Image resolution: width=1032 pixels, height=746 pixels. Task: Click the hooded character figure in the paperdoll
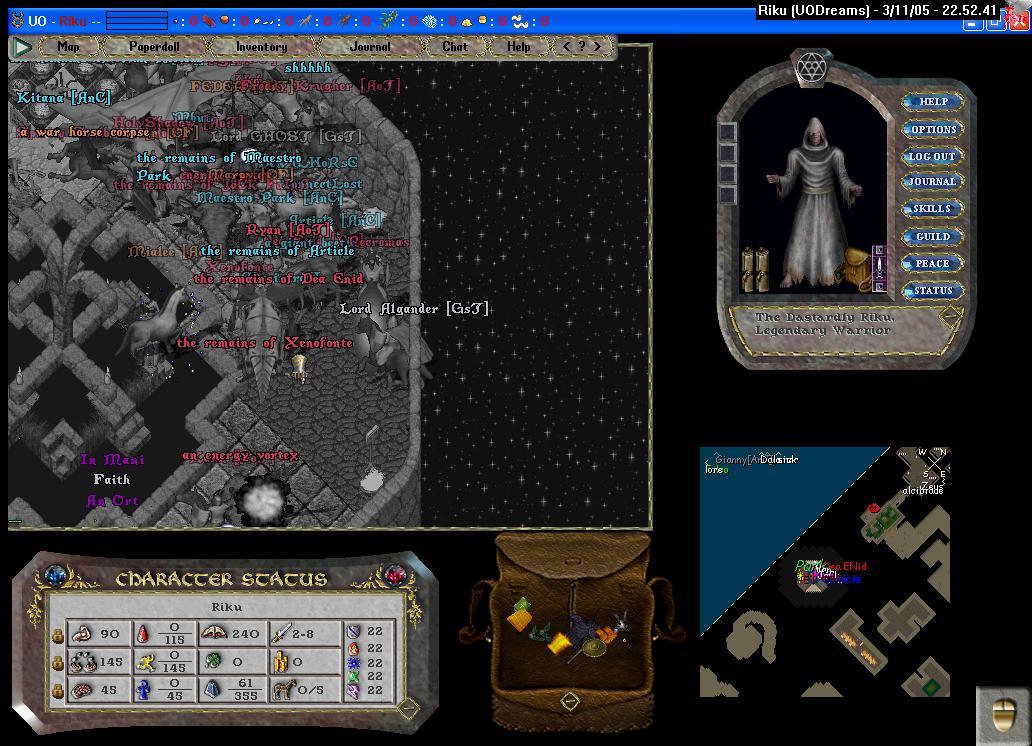pyautogui.click(x=816, y=201)
